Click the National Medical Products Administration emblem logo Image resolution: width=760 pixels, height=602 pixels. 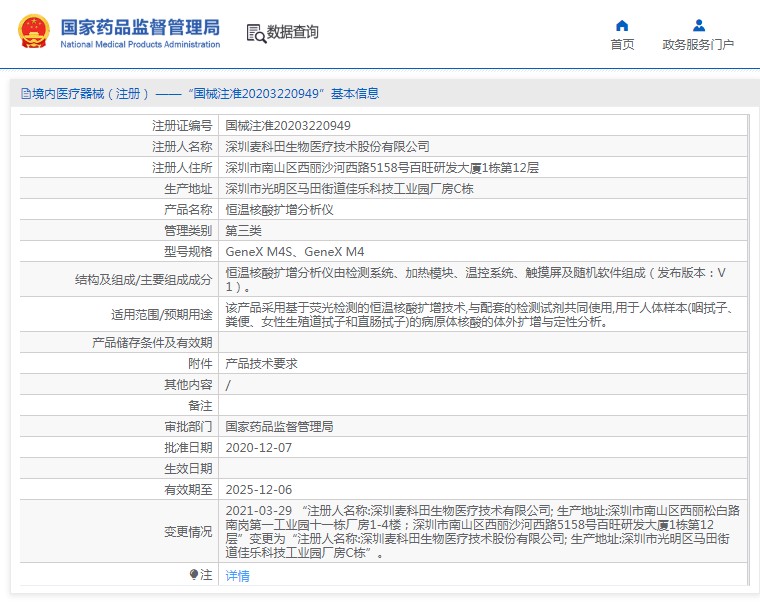pos(31,32)
